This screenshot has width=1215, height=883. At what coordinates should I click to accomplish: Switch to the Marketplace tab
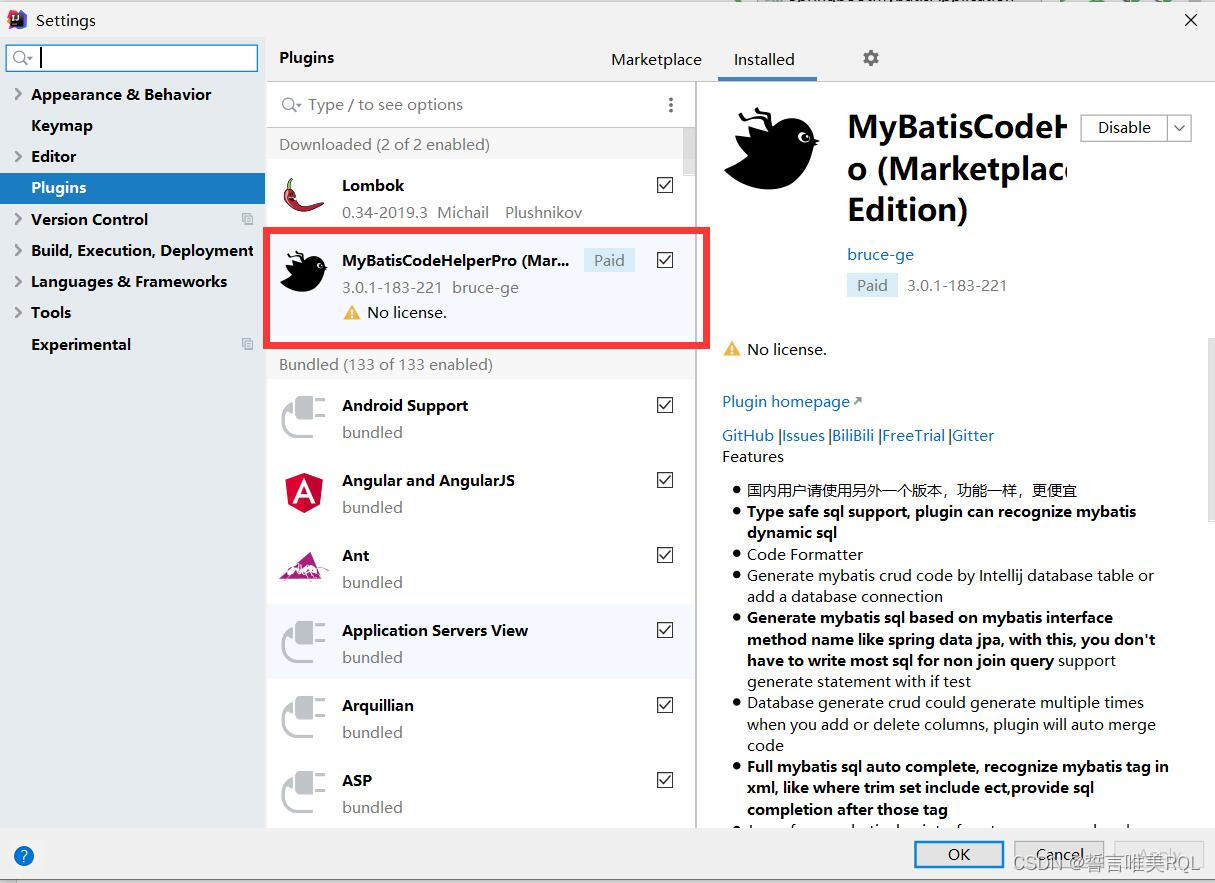(656, 60)
